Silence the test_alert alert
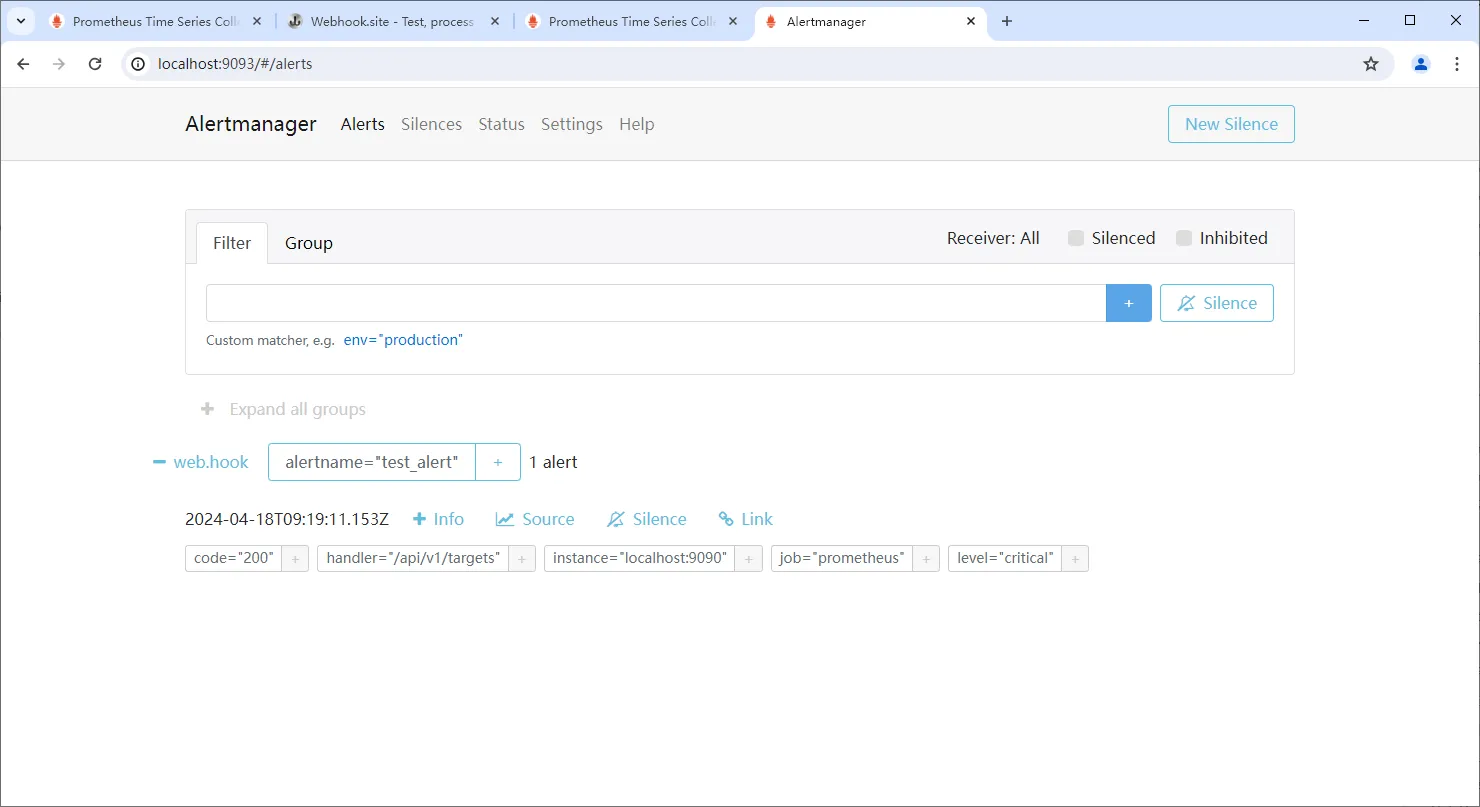Viewport: 1480px width, 807px height. [x=647, y=519]
